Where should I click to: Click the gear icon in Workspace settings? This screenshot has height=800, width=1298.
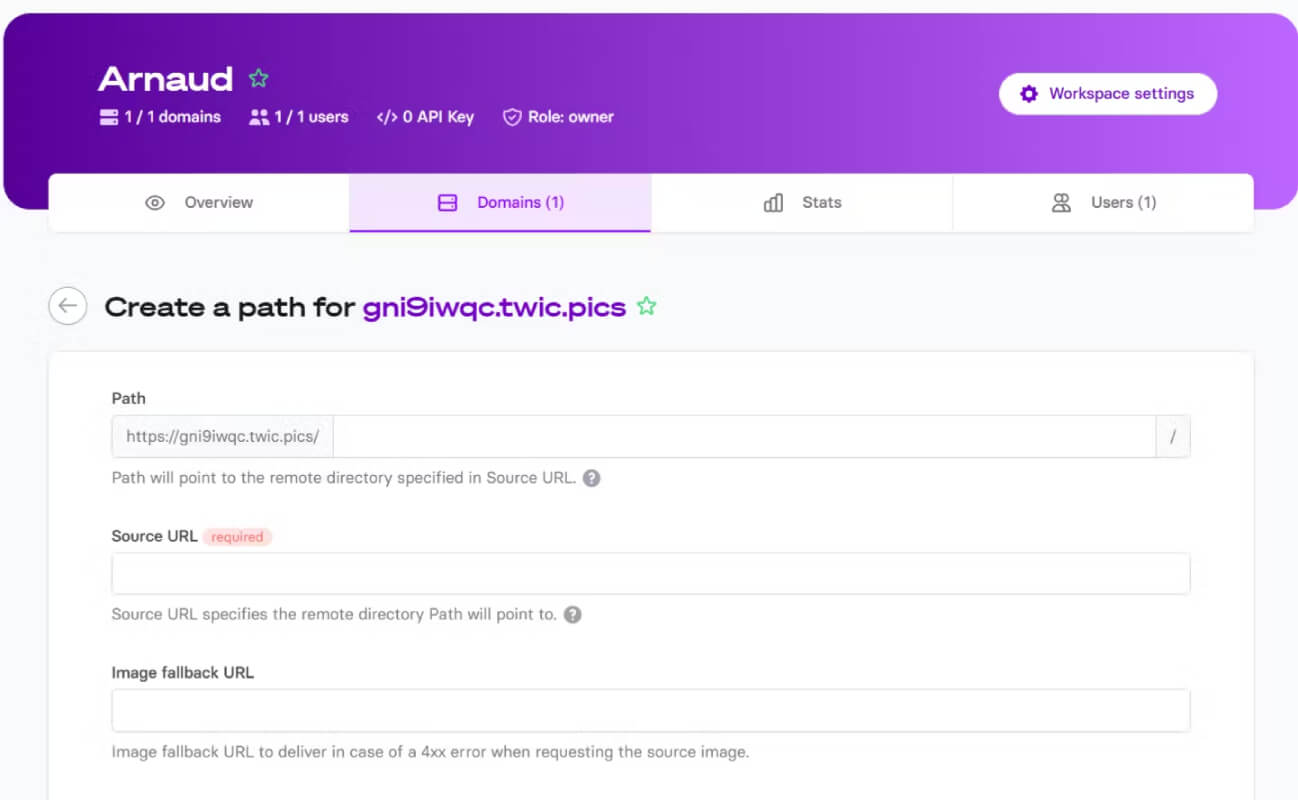click(x=1029, y=94)
